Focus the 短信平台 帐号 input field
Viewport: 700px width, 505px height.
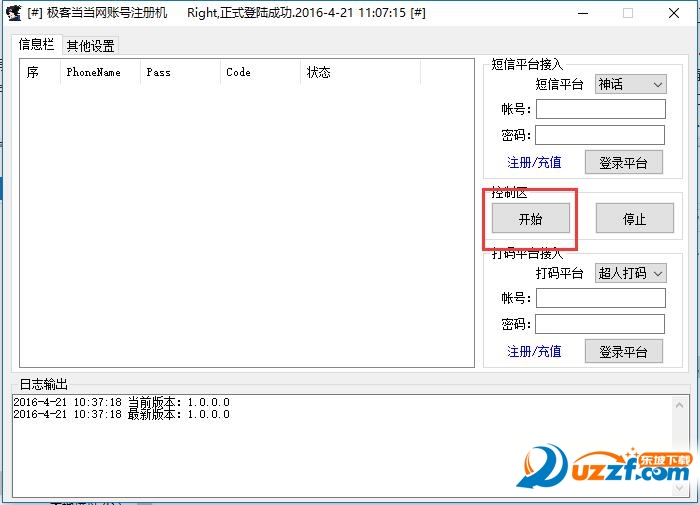coord(600,109)
